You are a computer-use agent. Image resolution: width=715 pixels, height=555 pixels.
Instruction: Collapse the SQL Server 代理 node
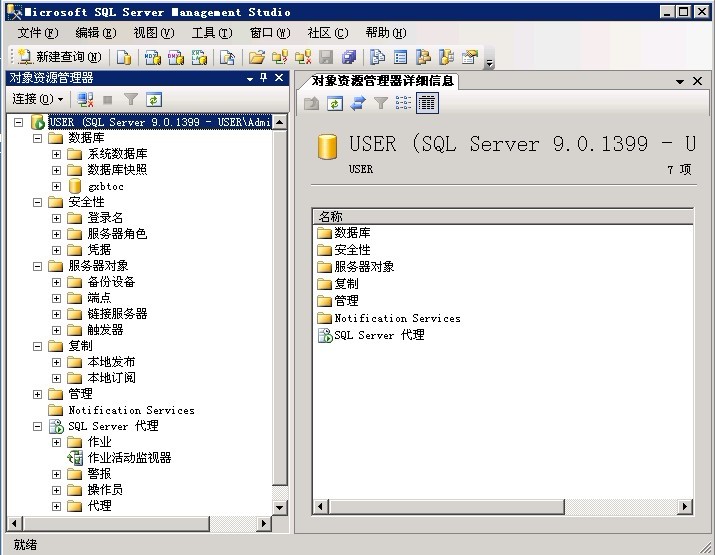pos(37,426)
